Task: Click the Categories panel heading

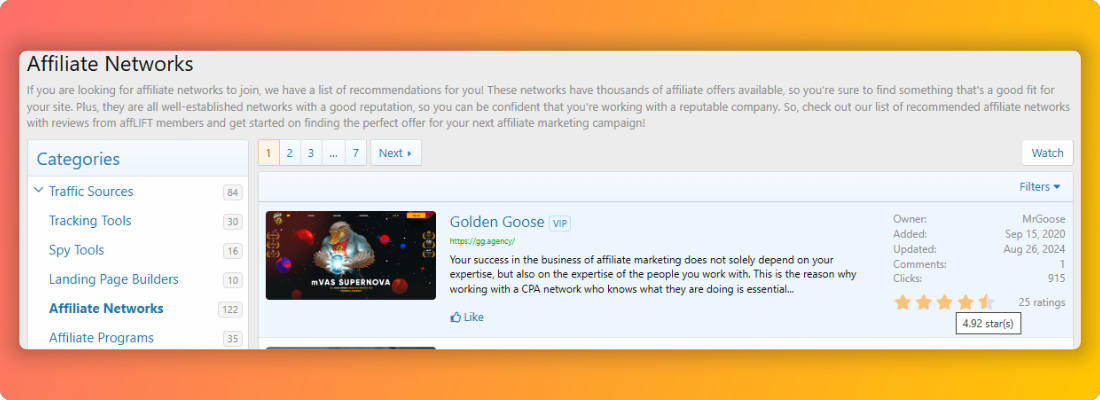Action: (79, 159)
